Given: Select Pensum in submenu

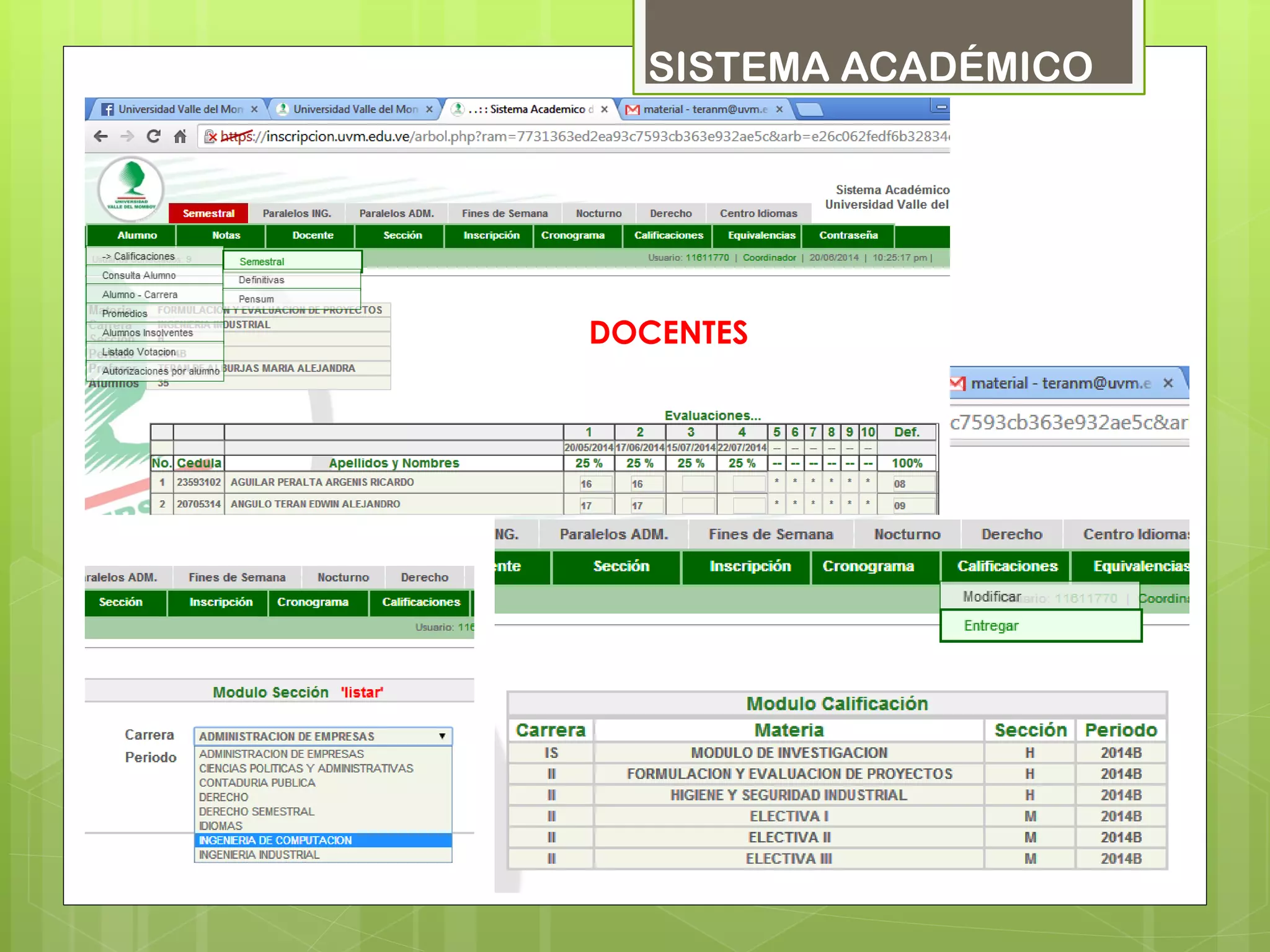Looking at the screenshot, I should pyautogui.click(x=292, y=299).
